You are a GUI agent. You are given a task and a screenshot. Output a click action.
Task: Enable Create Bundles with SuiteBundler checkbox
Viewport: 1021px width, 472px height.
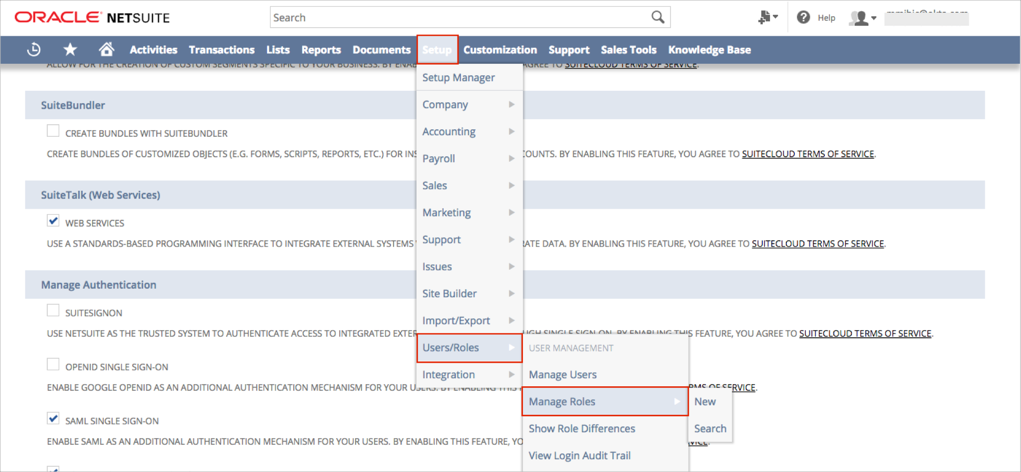[x=53, y=131]
